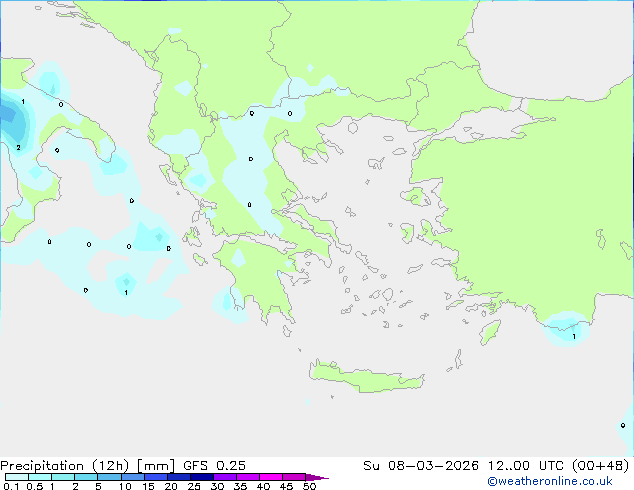Pick the 20–25 mm legend swatch
The image size is (634, 490).
[178, 477]
